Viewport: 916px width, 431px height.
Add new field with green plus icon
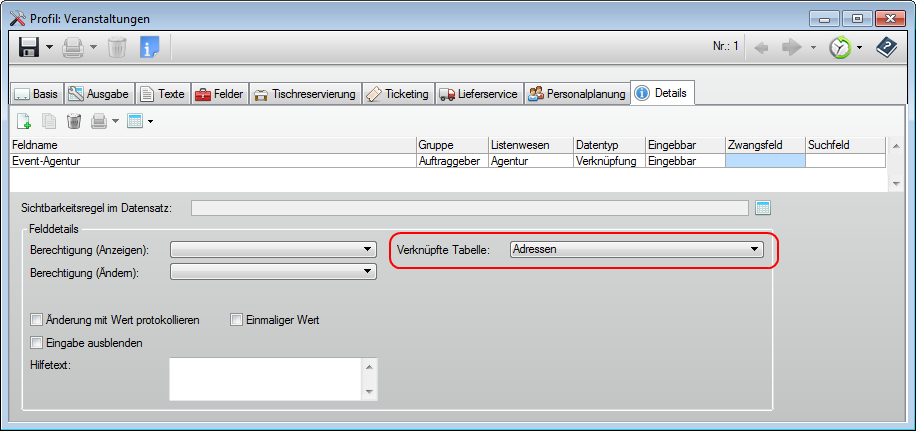(x=23, y=121)
